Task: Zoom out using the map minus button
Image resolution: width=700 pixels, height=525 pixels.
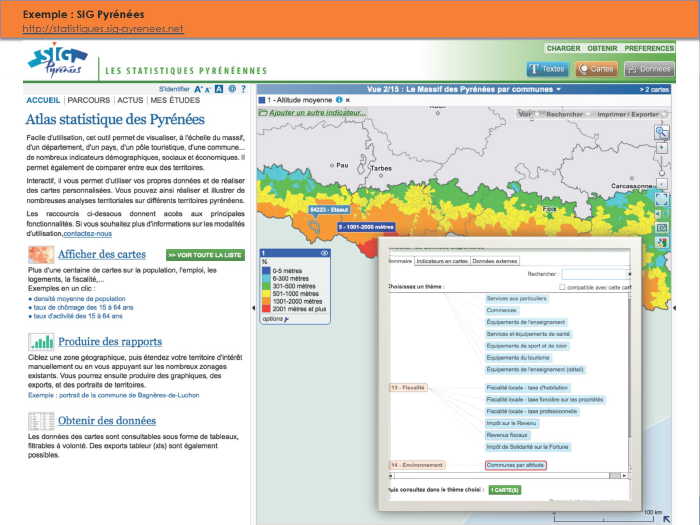Action: [x=662, y=184]
